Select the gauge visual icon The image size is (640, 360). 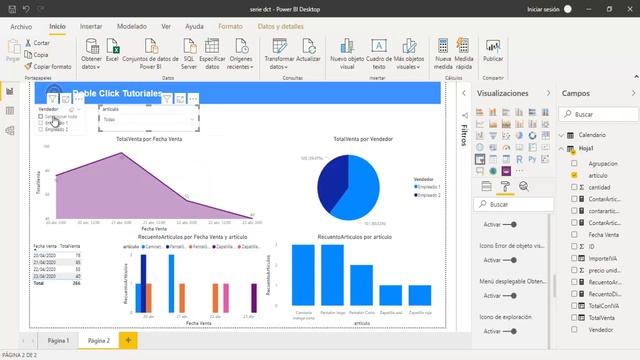click(x=506, y=147)
